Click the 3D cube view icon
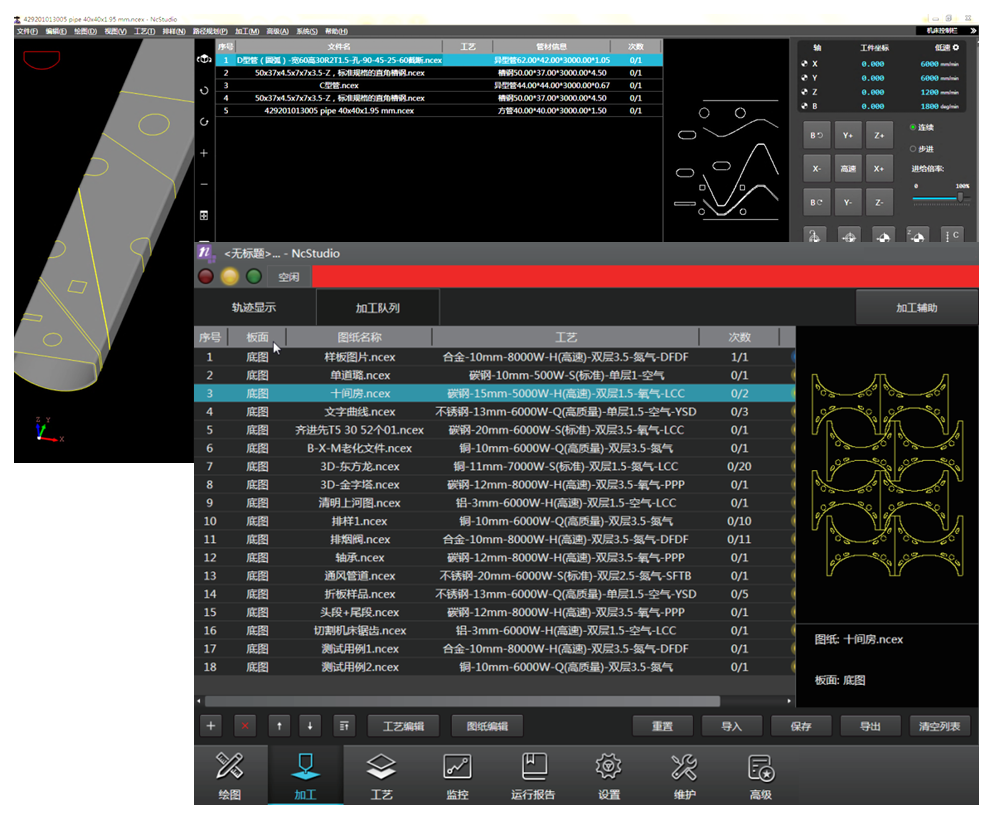 204,59
